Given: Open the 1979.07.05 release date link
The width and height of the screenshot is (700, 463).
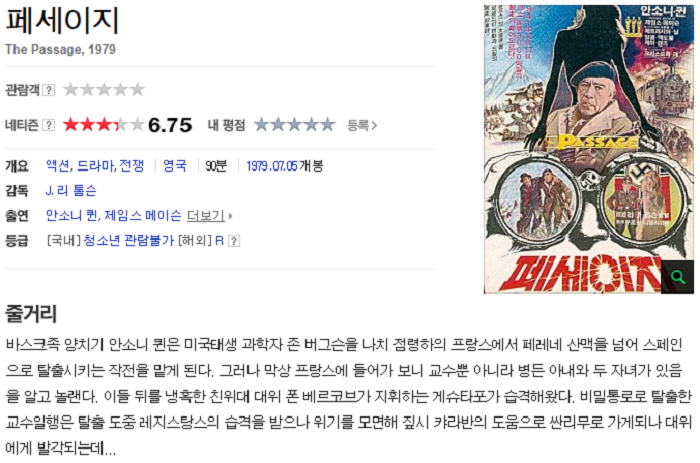Looking at the screenshot, I should click(272, 166).
